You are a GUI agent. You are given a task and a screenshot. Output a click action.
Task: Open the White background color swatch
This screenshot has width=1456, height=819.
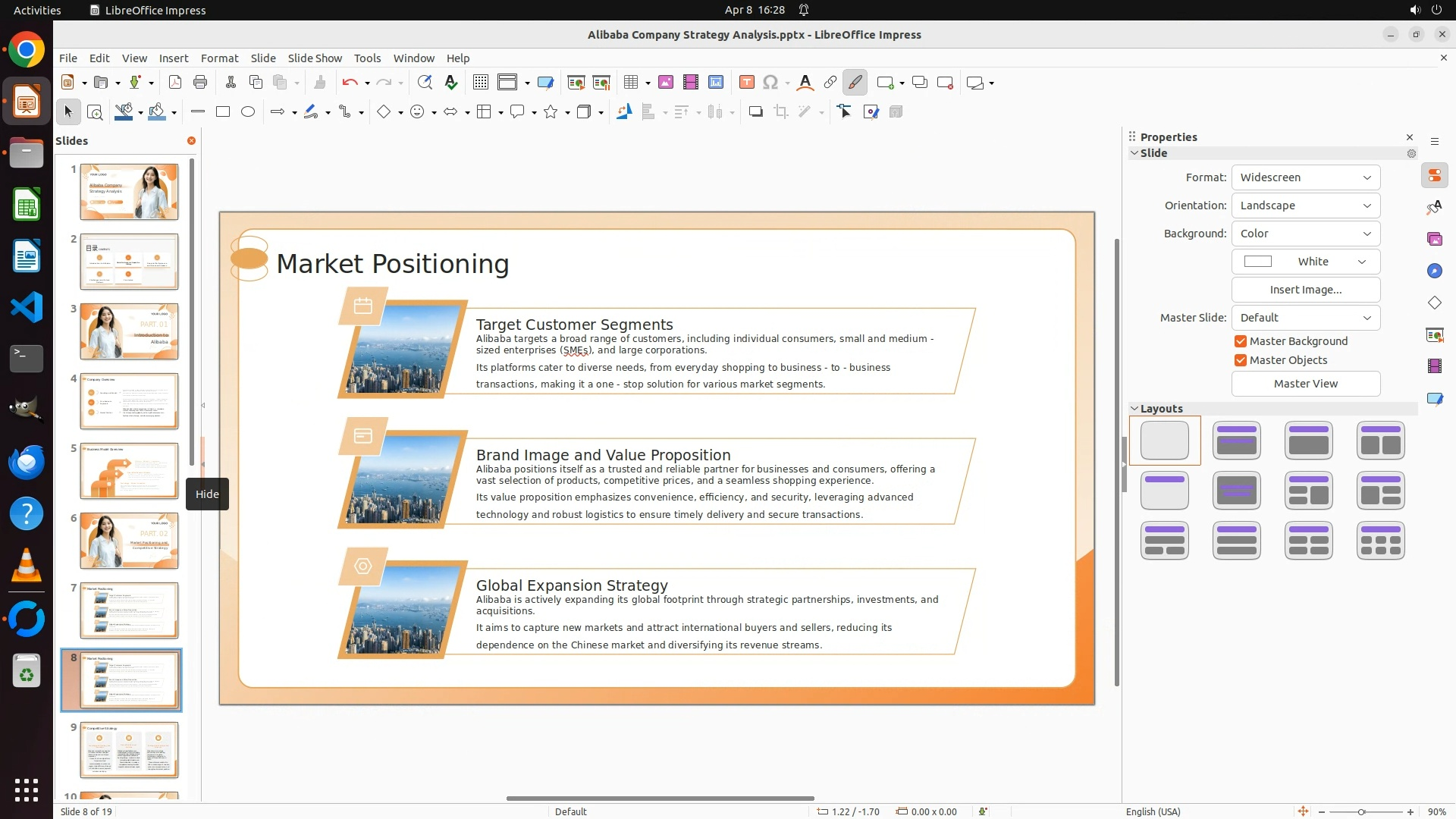point(1305,262)
